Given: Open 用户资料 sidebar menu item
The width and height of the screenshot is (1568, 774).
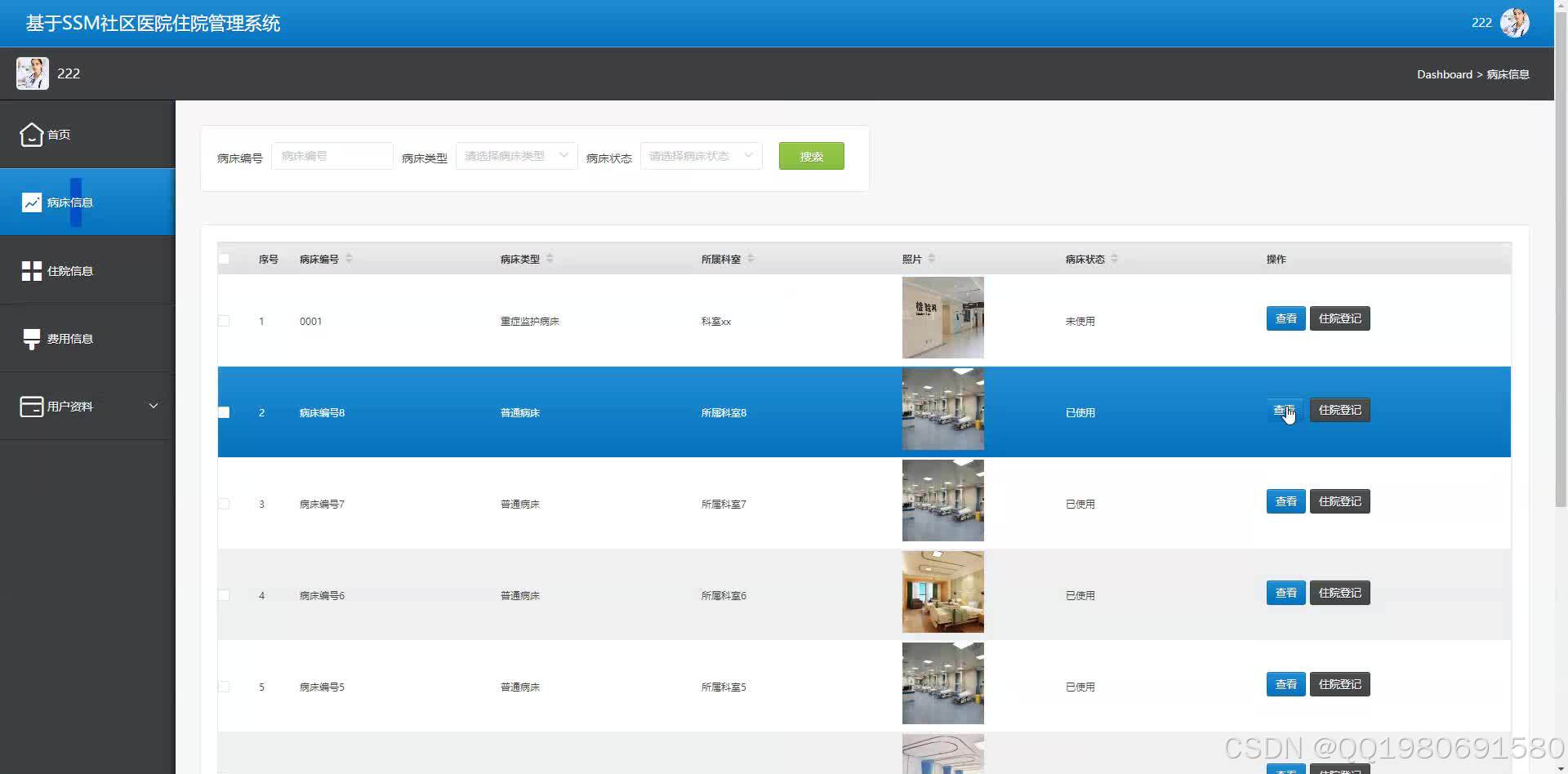Looking at the screenshot, I should tap(87, 407).
